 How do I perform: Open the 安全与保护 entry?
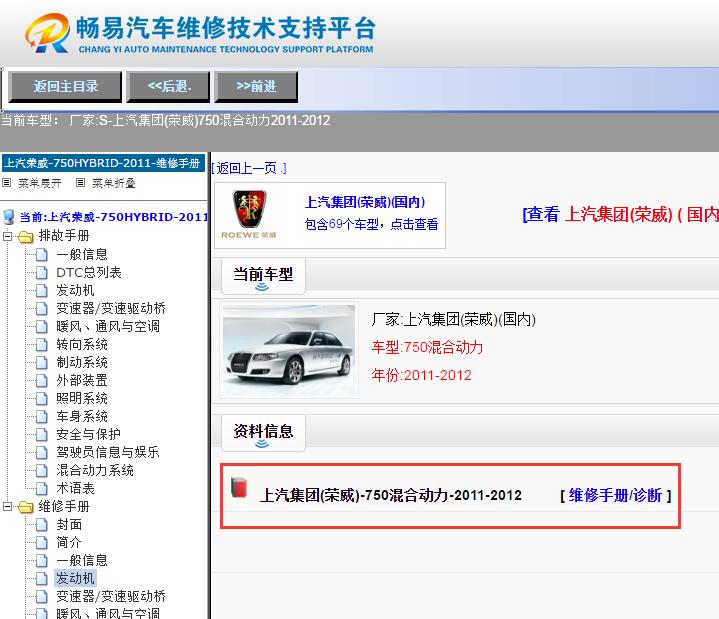(x=88, y=434)
